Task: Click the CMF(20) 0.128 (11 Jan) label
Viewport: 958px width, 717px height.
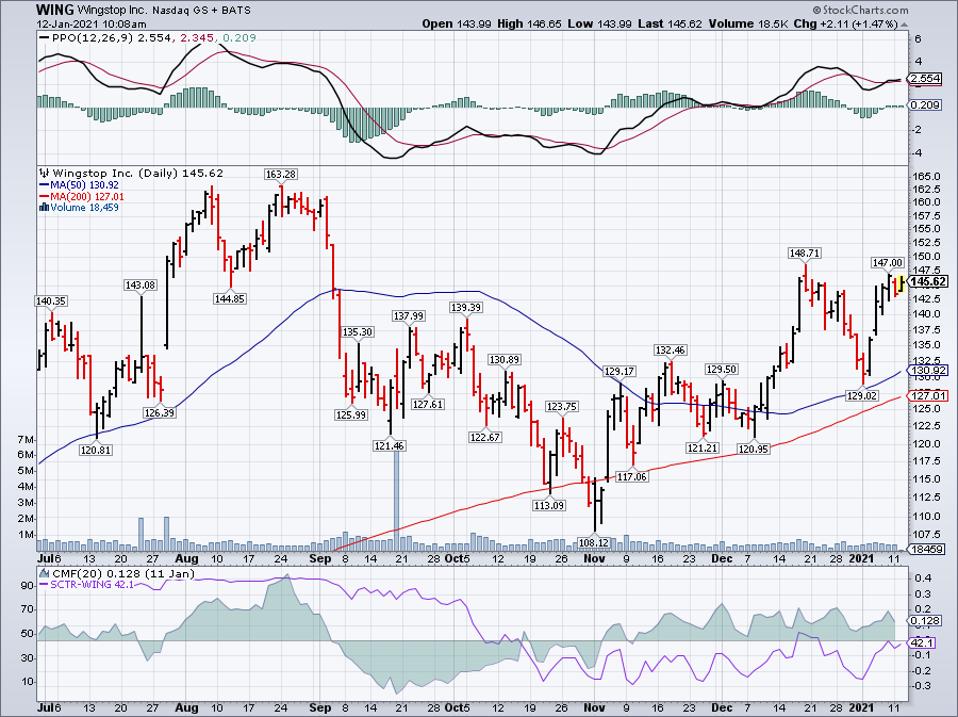Action: (x=123, y=573)
